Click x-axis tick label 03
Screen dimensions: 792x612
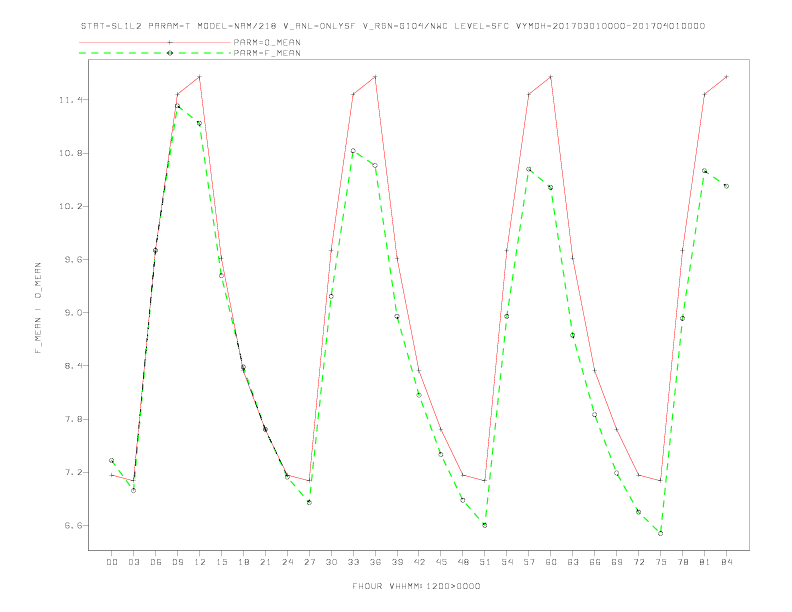click(133, 562)
